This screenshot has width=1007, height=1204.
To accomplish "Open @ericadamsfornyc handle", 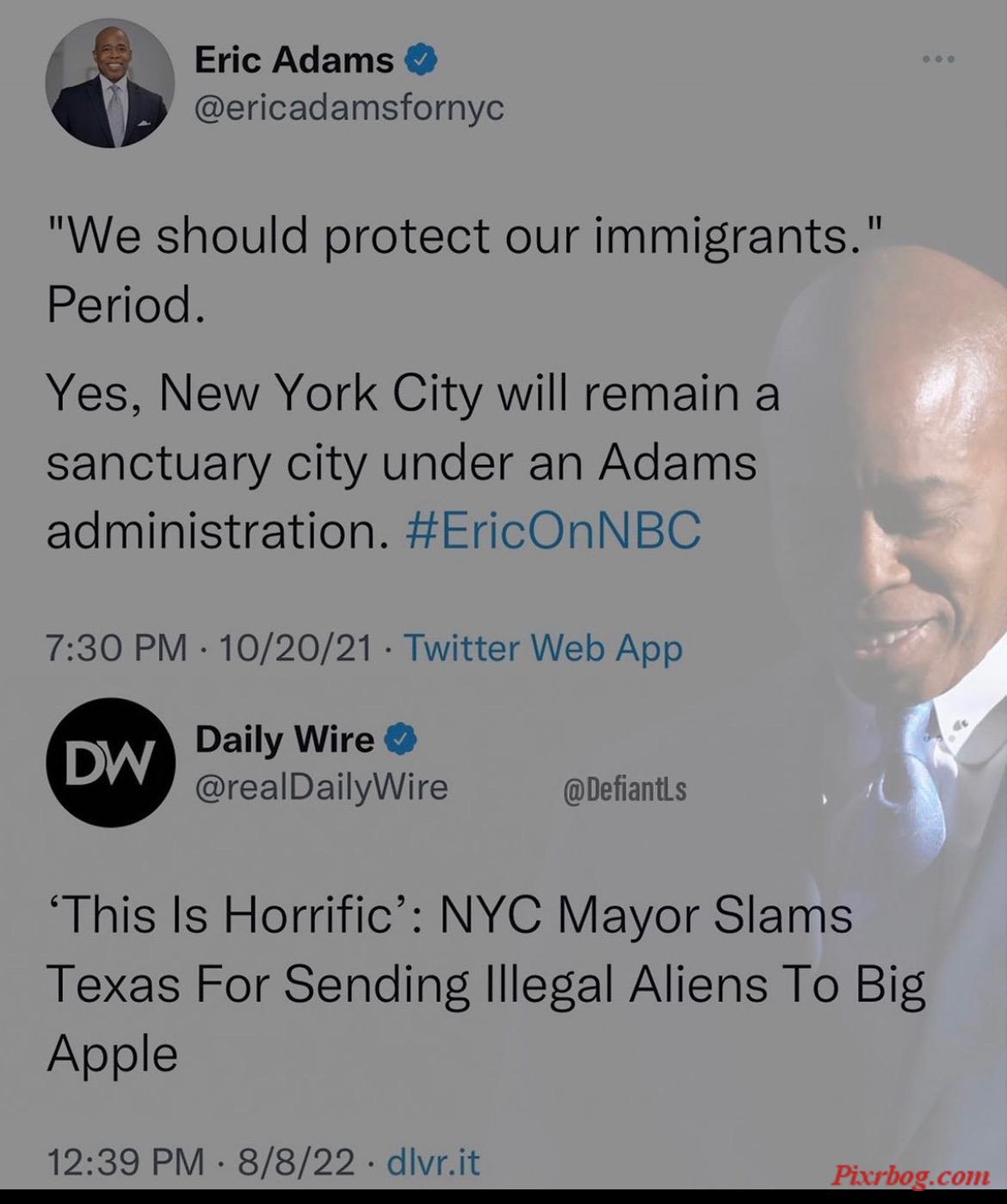I will click(x=349, y=108).
